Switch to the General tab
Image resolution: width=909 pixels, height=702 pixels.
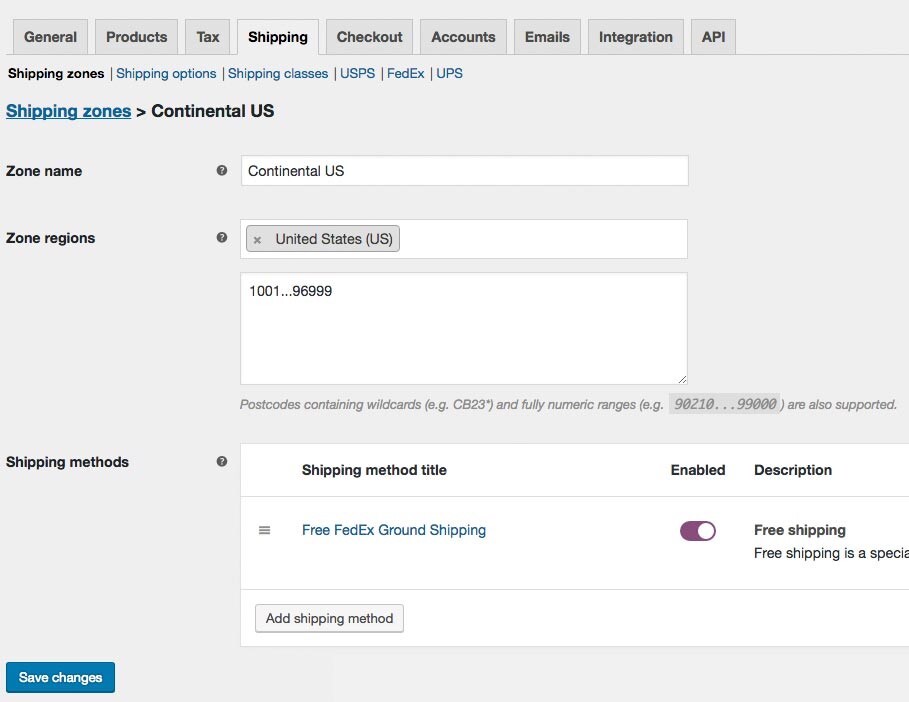50,37
